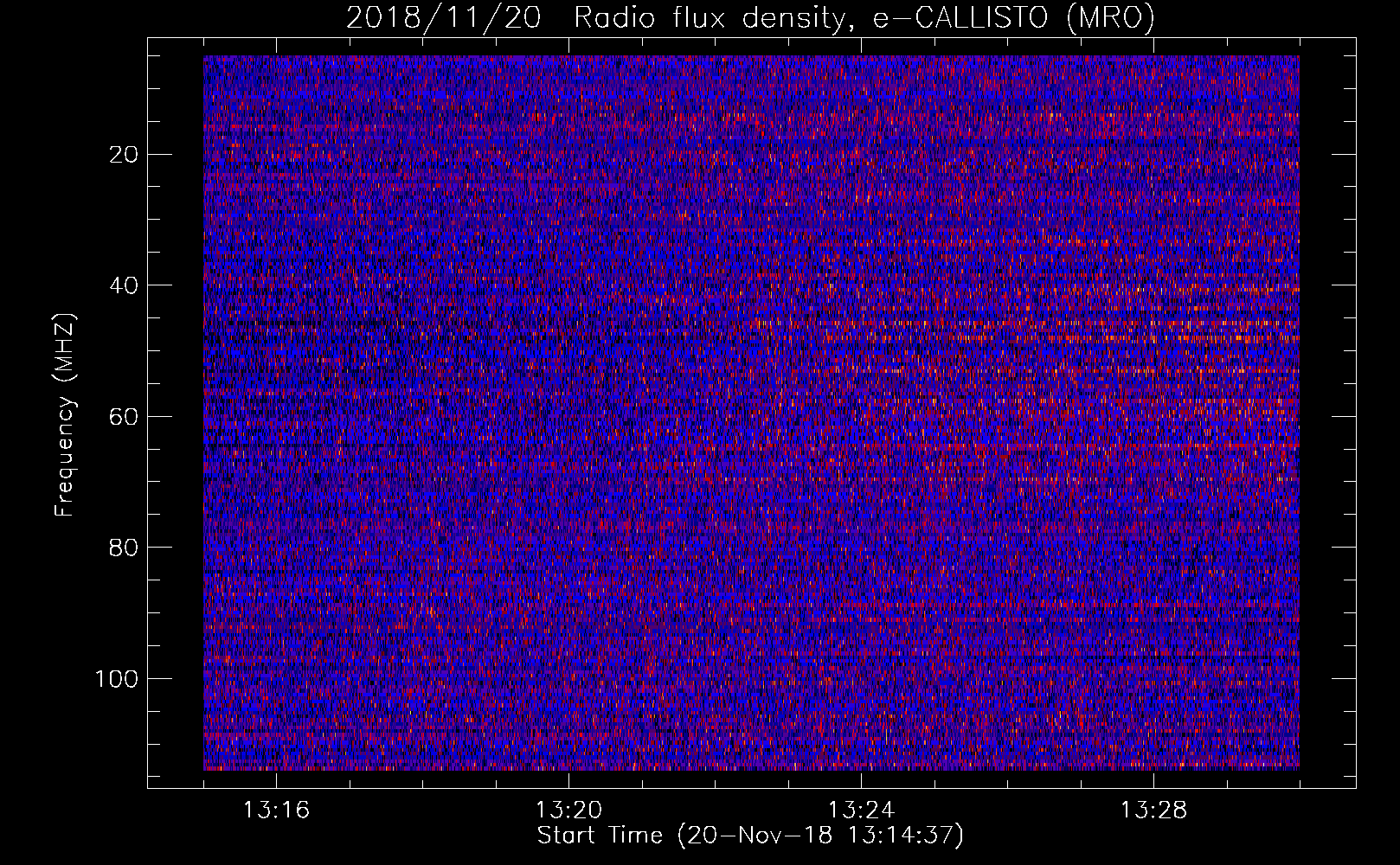Click the 13:28 time tick label

[1153, 811]
